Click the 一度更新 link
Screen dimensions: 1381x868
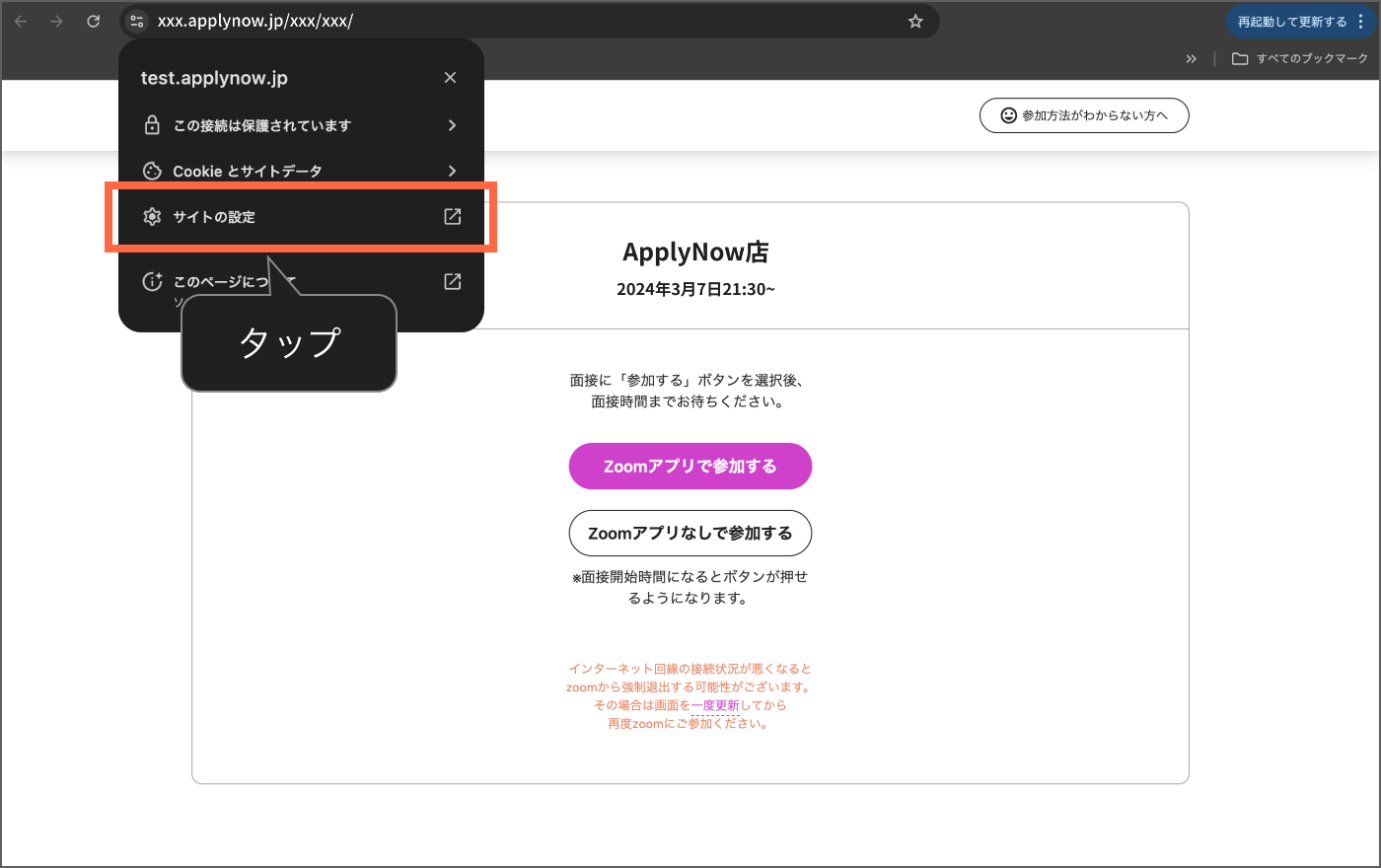[x=715, y=705]
